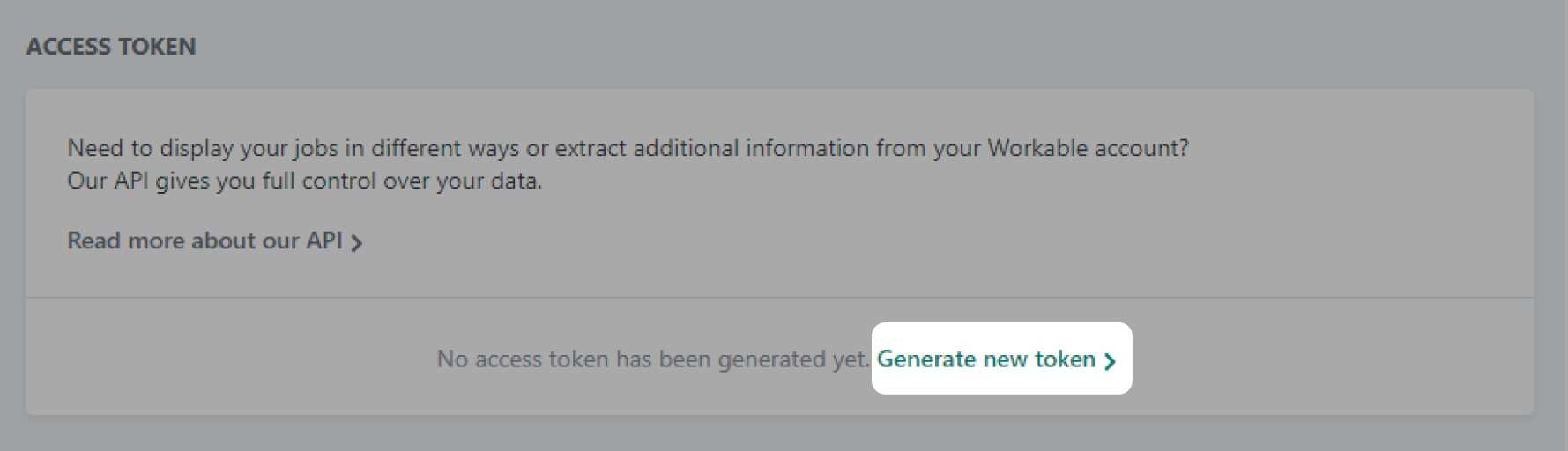Click the No access token generated message
Screen dimensions: 1568x451
click(652, 359)
